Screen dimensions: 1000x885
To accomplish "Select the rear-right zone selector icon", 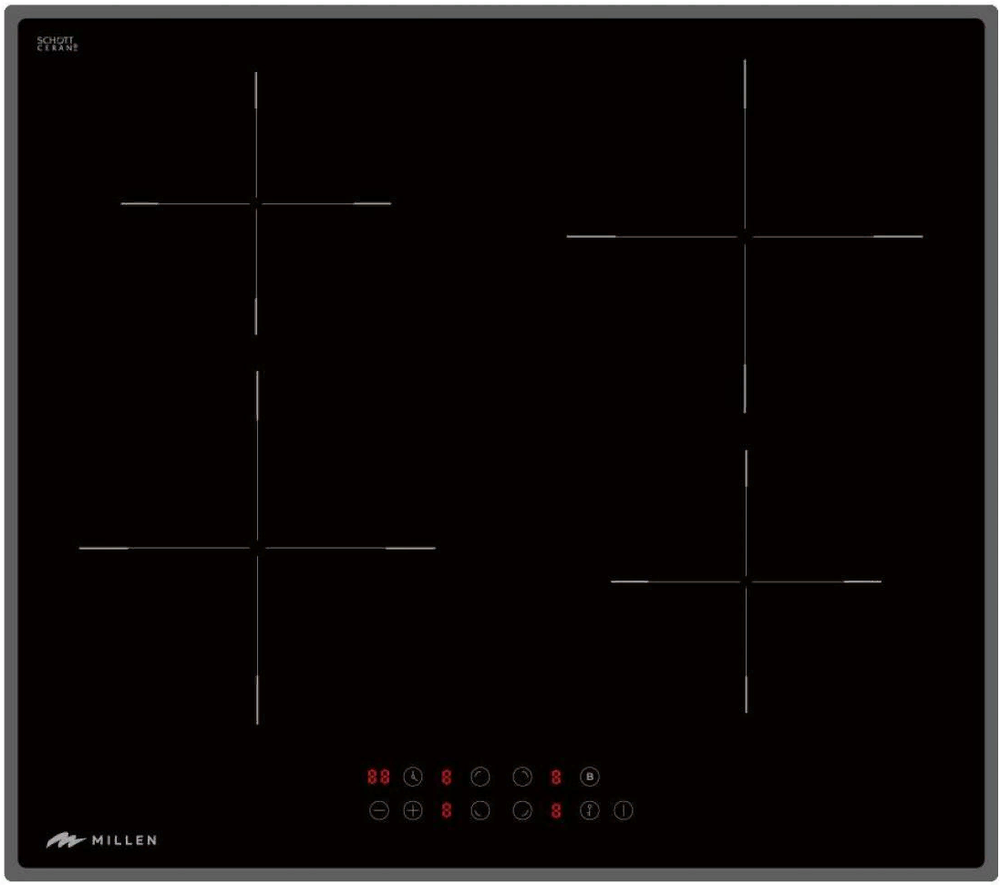I will tap(522, 776).
